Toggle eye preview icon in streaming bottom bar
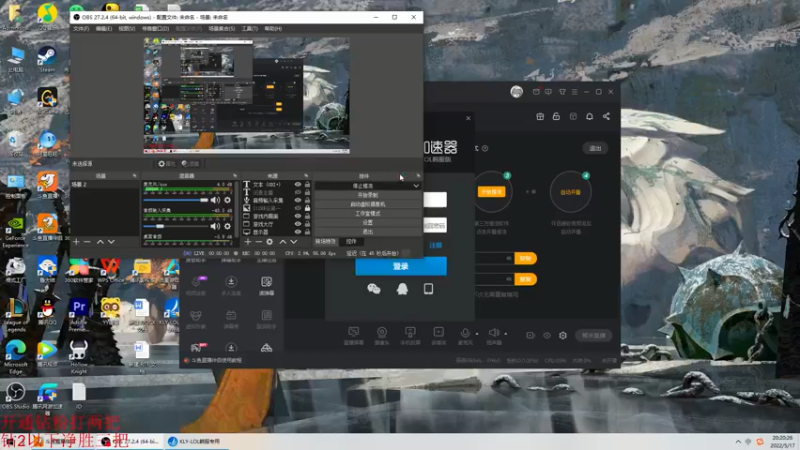 [547, 336]
